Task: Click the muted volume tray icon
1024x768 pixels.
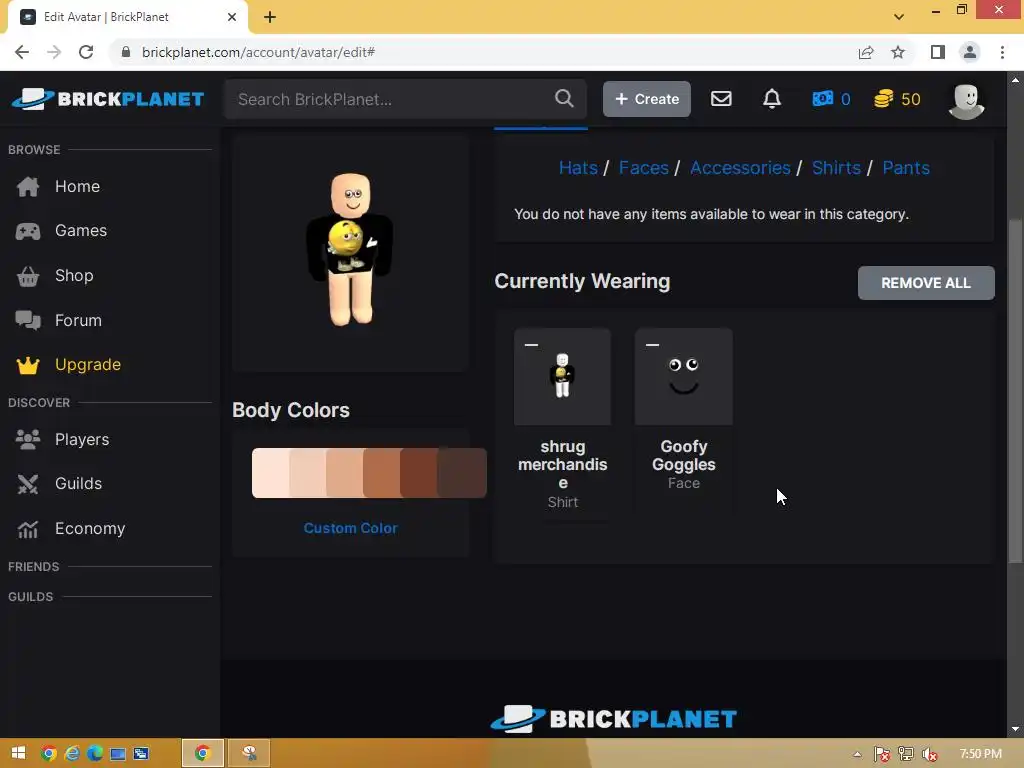Action: coord(929,754)
